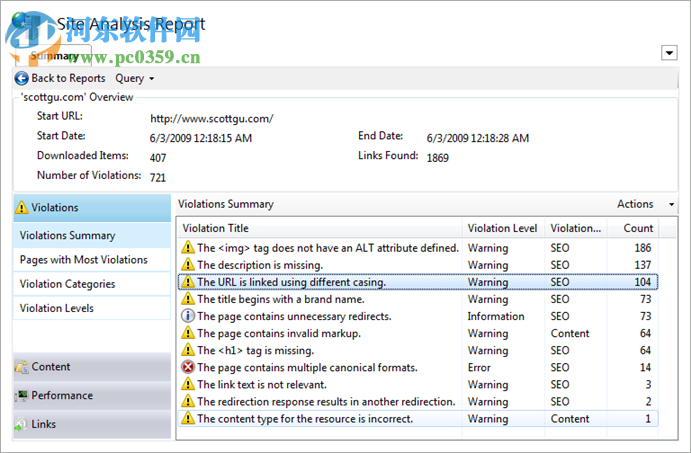Click the count 14 cell
This screenshot has height=453, width=691.
pyautogui.click(x=645, y=367)
